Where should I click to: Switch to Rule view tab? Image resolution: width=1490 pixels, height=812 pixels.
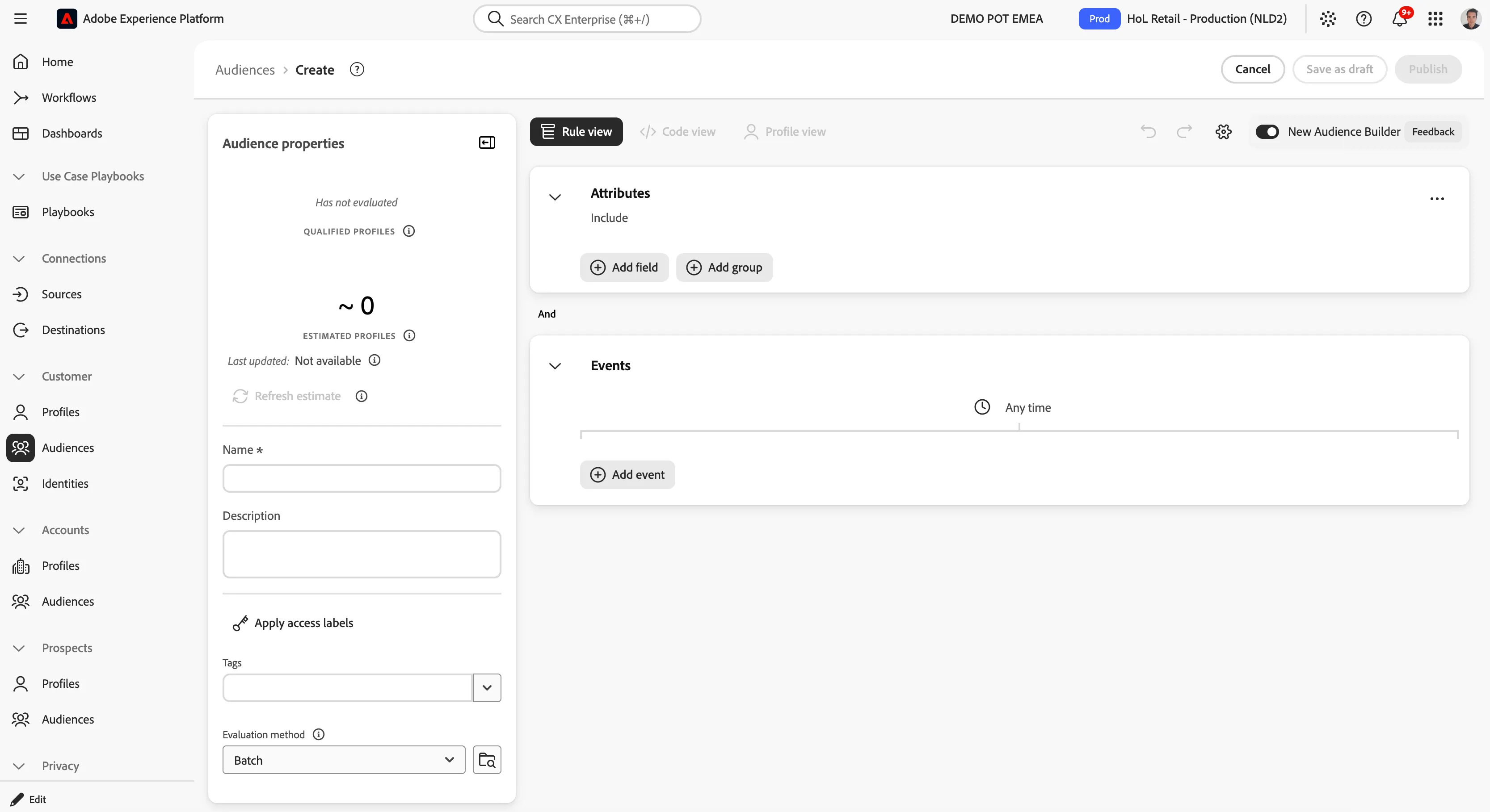576,132
